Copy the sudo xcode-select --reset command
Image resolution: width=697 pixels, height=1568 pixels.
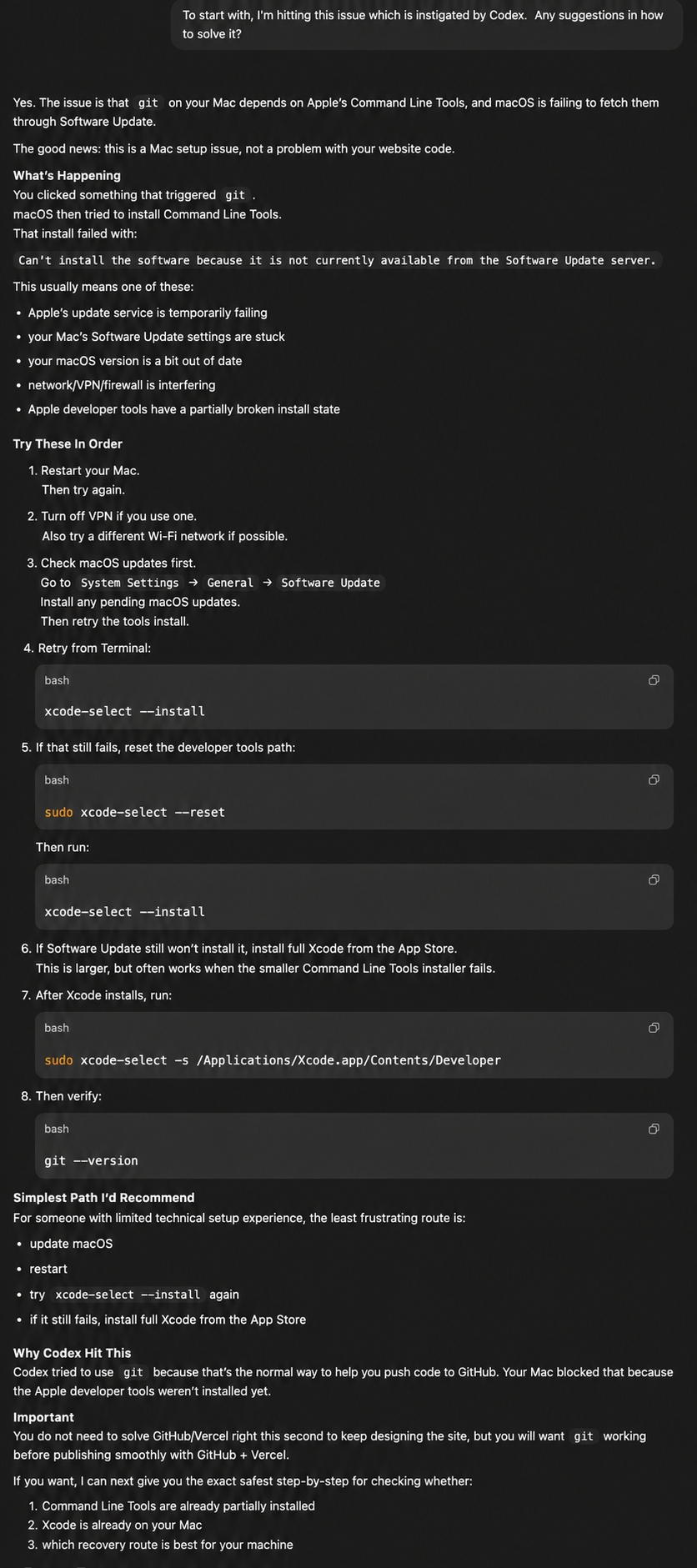click(x=654, y=780)
